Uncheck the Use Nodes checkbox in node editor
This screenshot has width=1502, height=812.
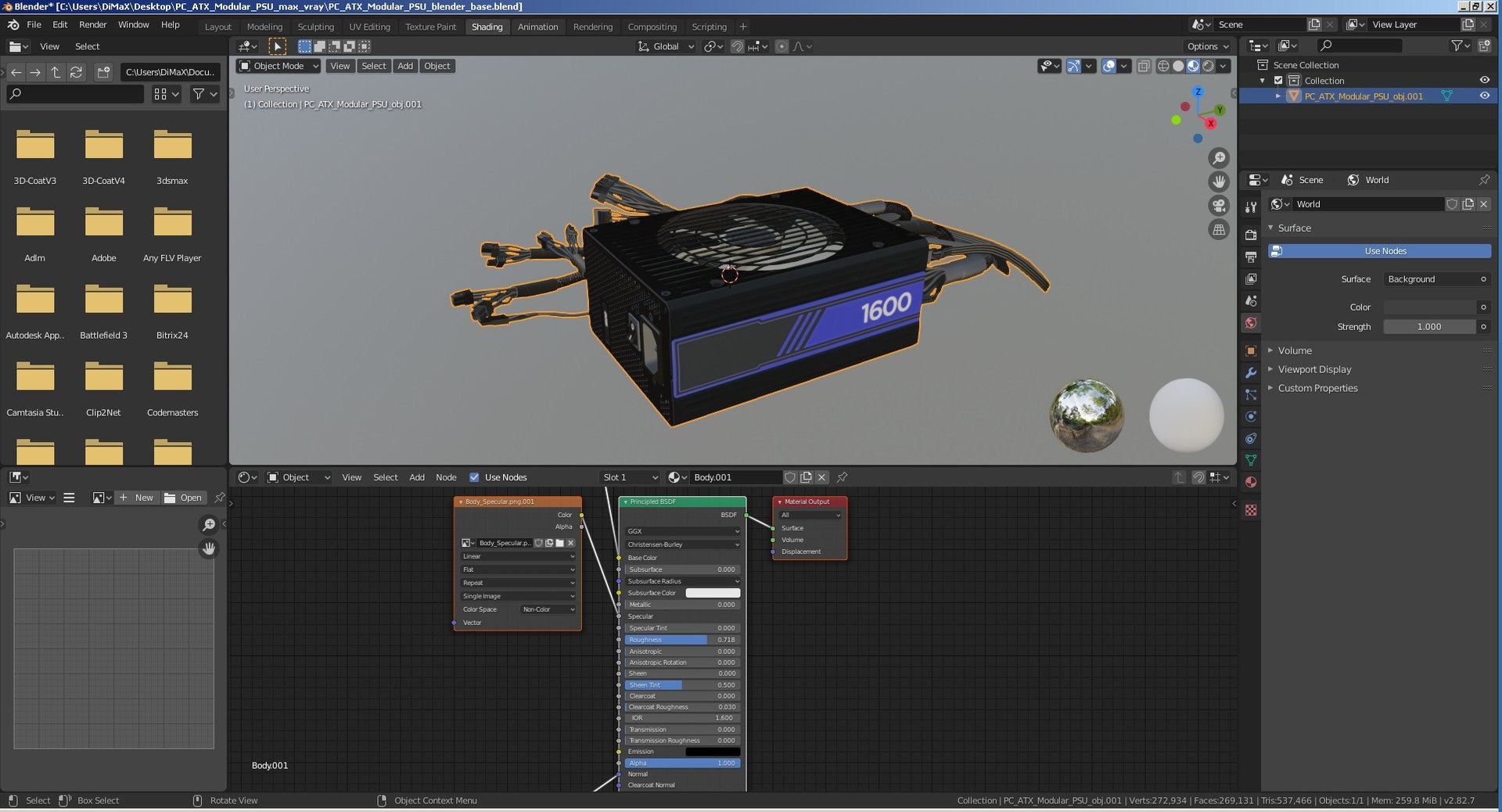tap(474, 477)
